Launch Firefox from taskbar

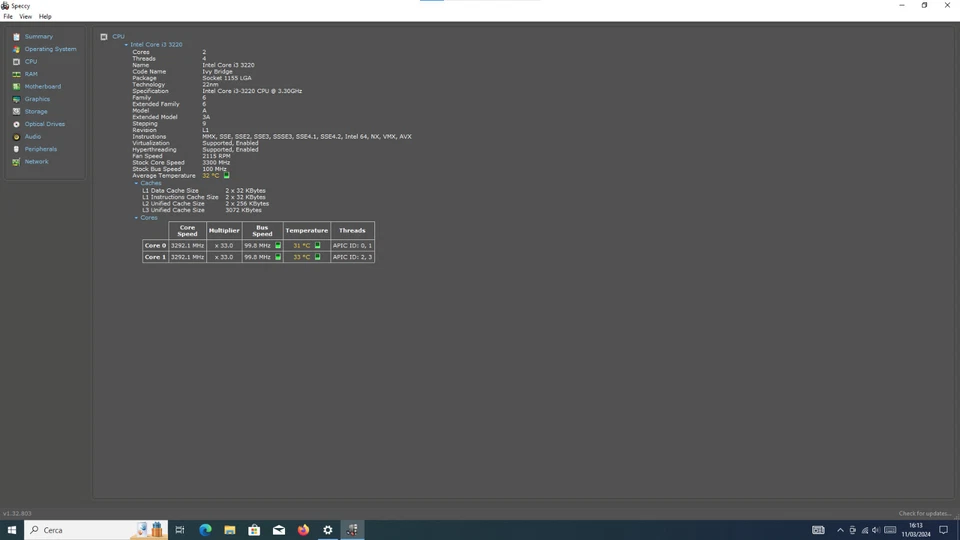303,530
